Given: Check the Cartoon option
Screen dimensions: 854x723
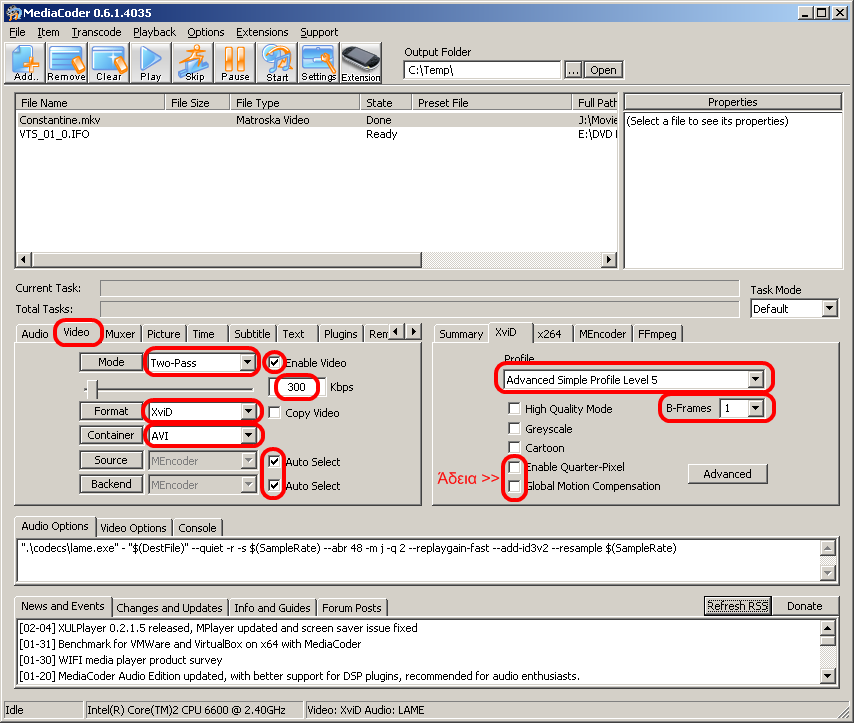Looking at the screenshot, I should [514, 447].
